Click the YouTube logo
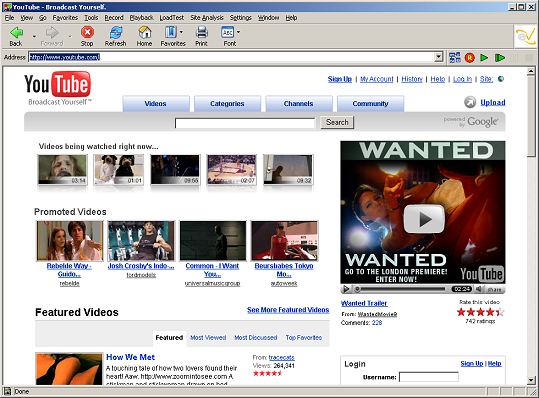Image resolution: width=539 pixels, height=398 pixels. 57,88
